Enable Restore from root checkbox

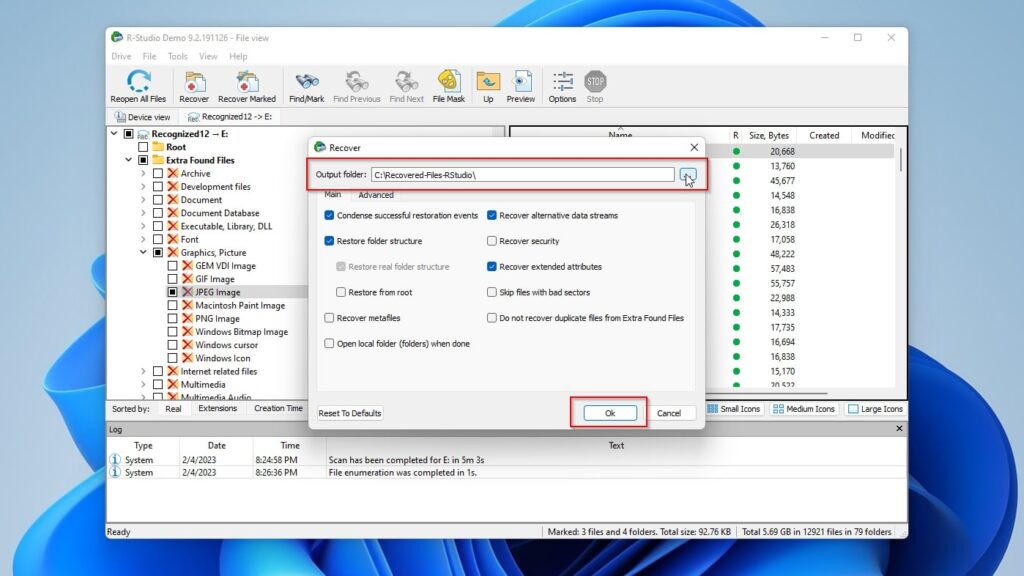click(x=341, y=292)
